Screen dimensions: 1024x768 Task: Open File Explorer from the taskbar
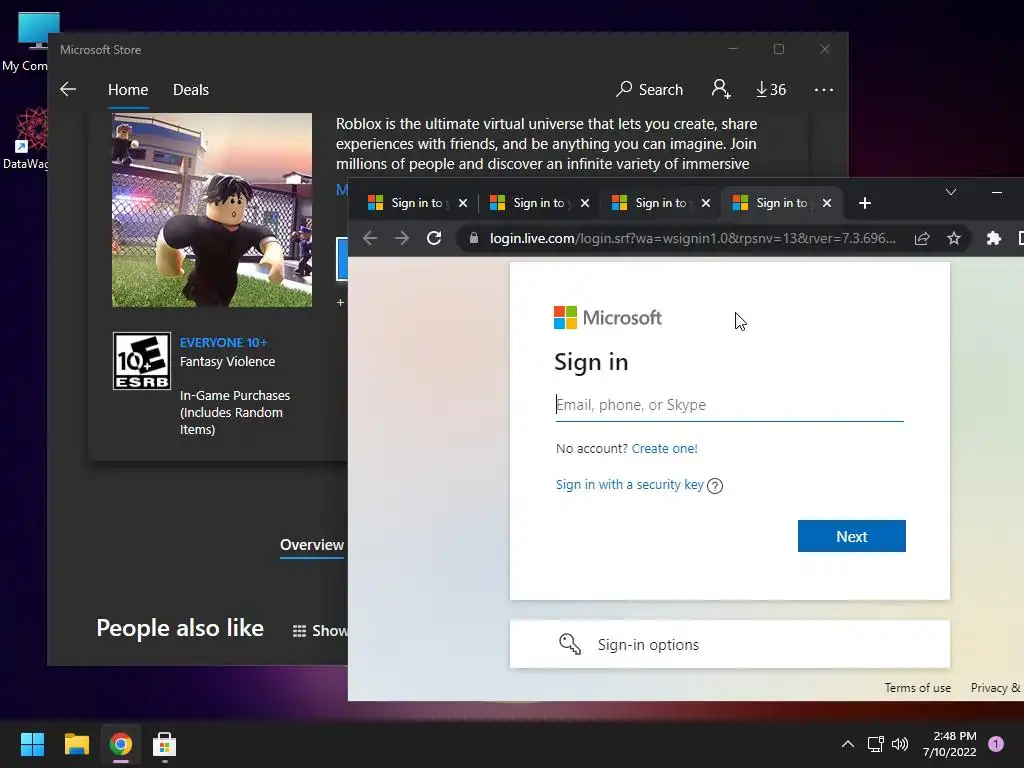pyautogui.click(x=76, y=744)
